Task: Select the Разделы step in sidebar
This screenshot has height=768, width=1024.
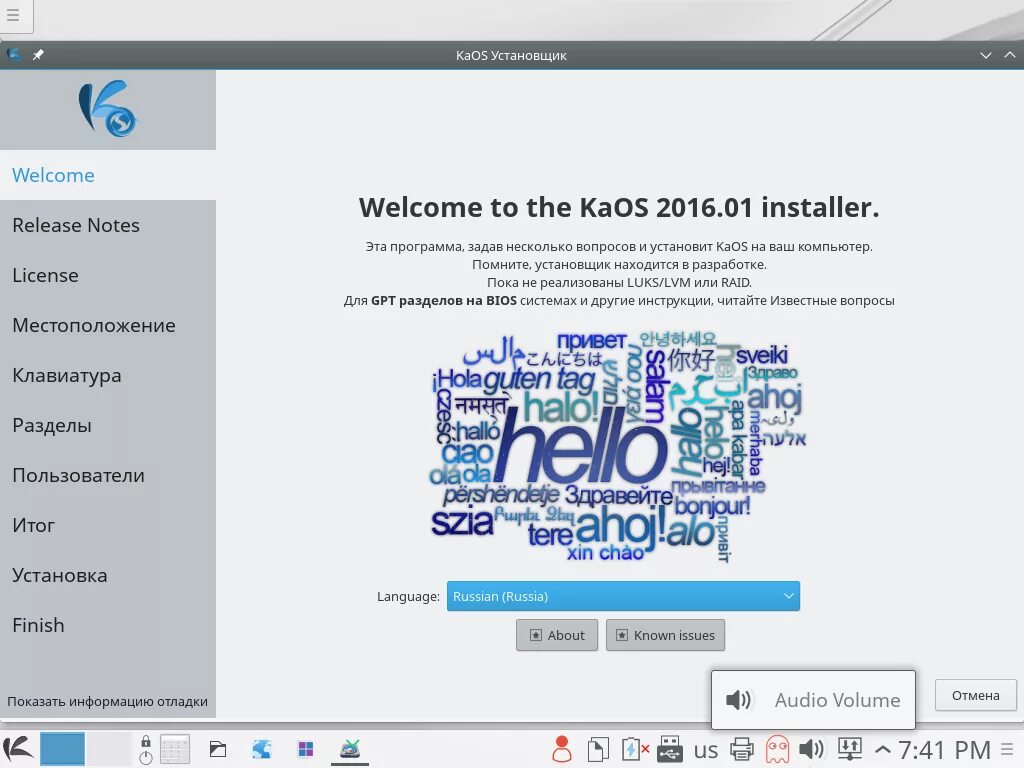Action: 108,425
